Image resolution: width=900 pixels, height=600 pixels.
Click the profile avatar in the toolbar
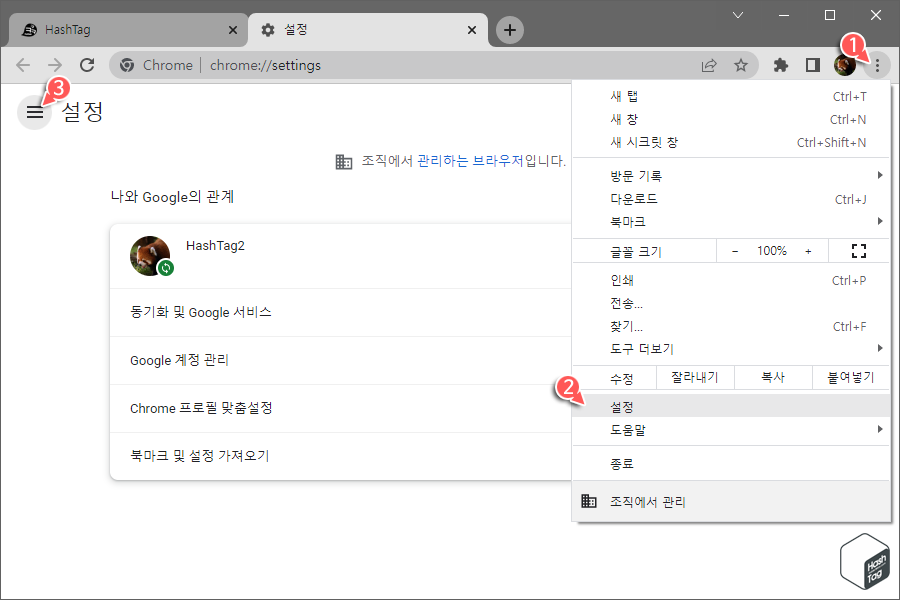845,64
